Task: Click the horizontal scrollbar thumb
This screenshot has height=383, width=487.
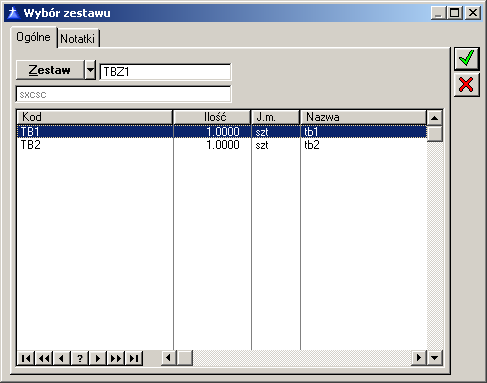Action: click(184, 358)
